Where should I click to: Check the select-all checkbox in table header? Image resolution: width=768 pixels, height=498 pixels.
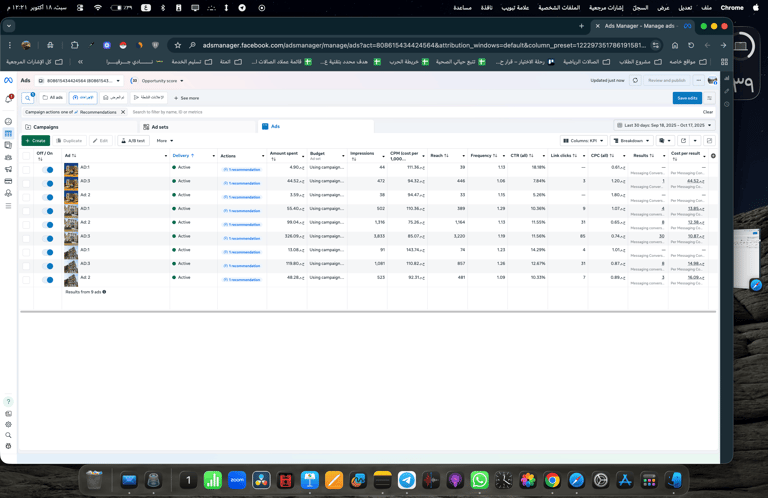[x=27, y=156]
